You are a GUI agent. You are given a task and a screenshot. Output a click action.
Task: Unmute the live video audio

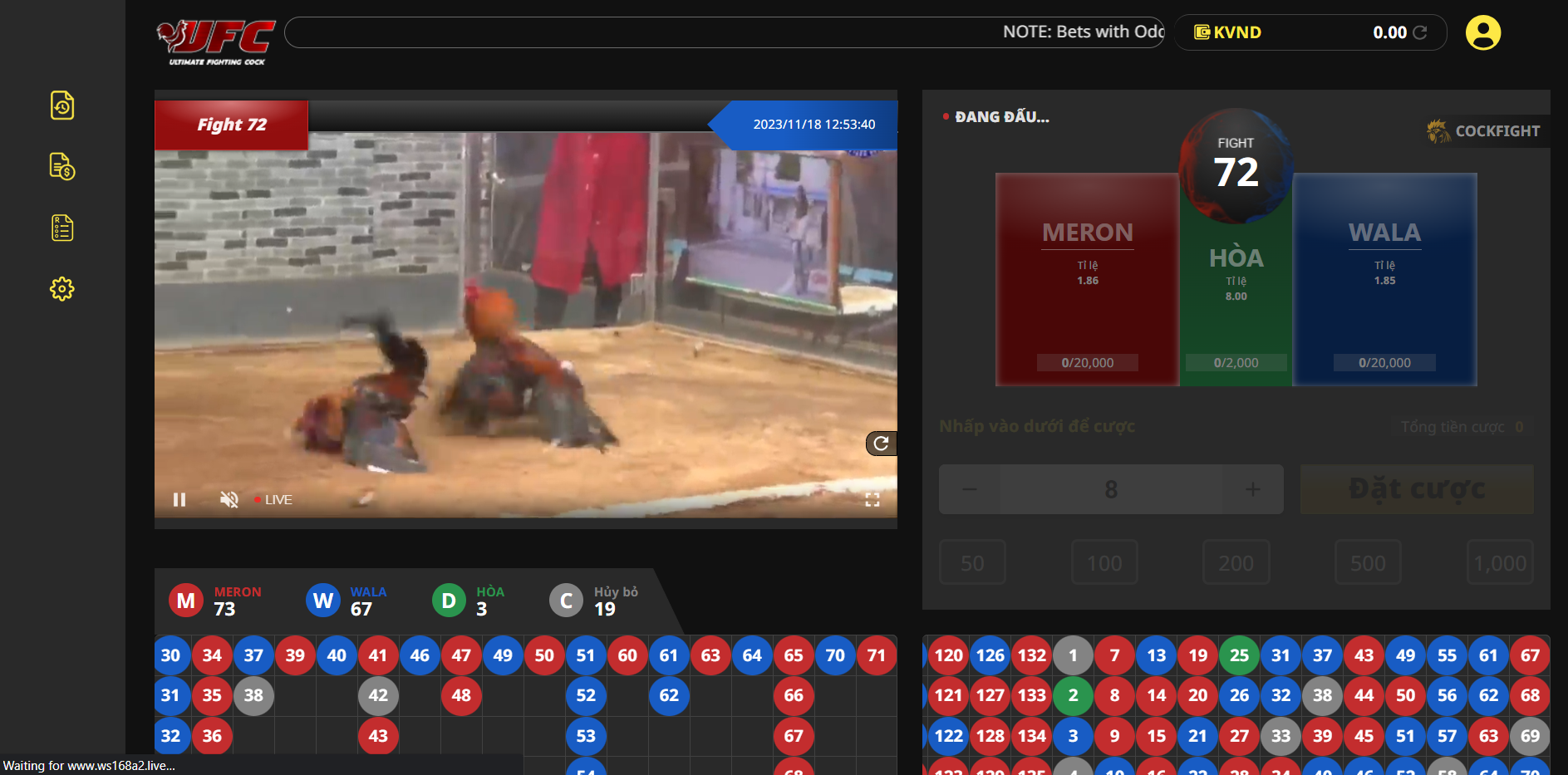coord(229,499)
